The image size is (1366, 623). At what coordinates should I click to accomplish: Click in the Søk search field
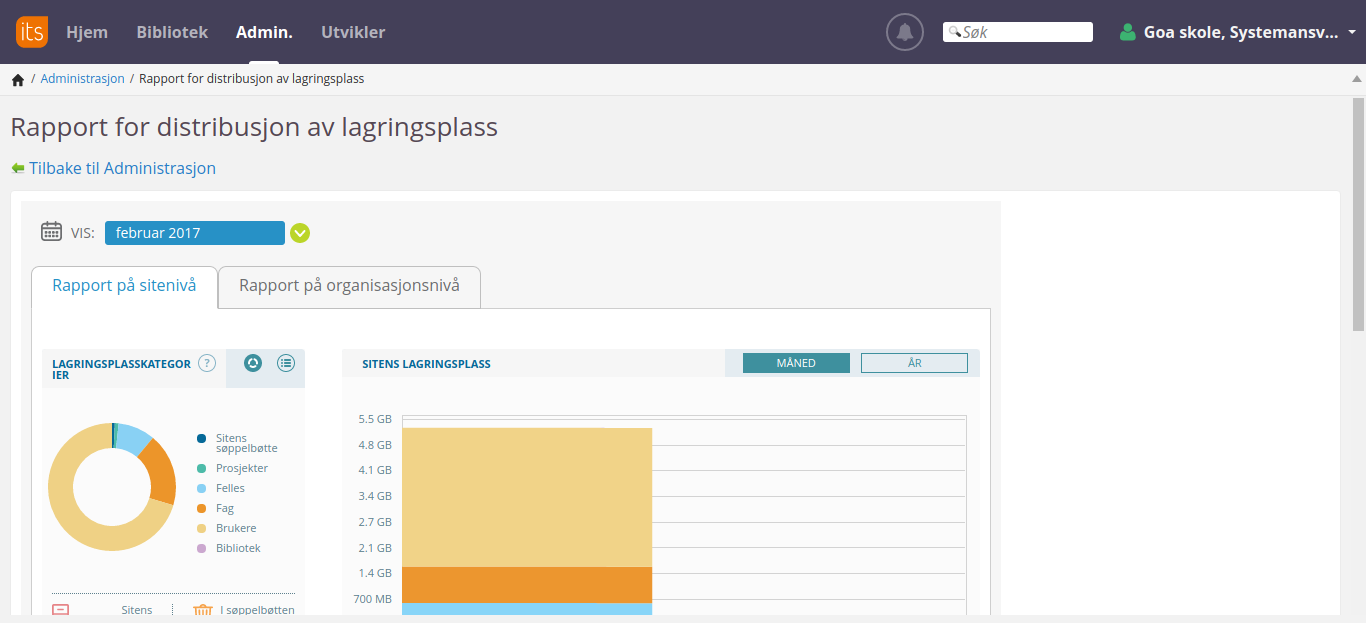[x=1018, y=32]
